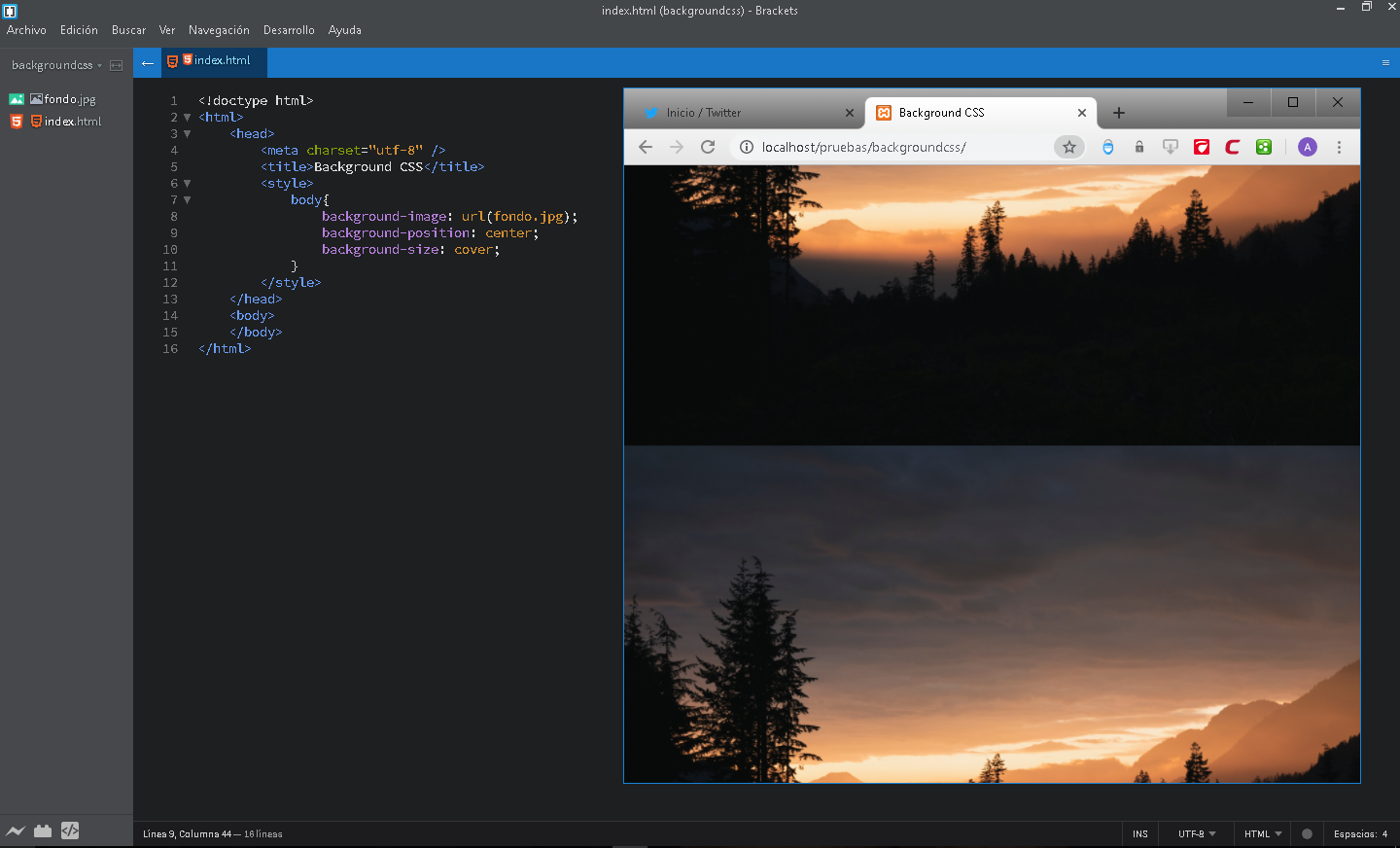
Task: Toggle INS insert mode in status bar
Action: [1139, 833]
